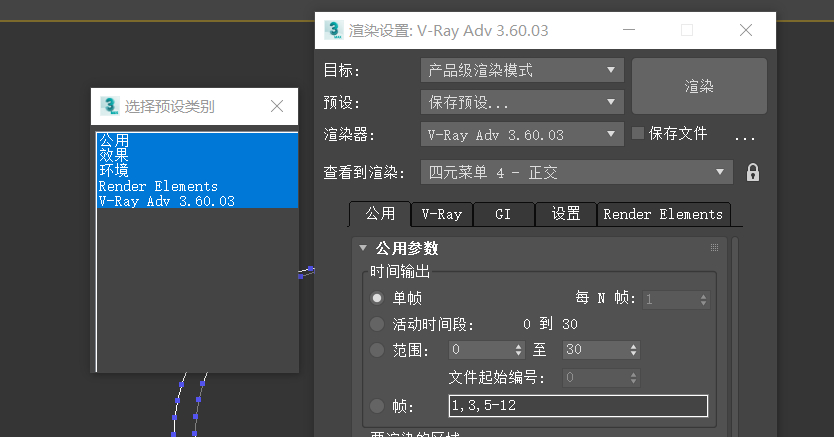Select 效果 in the preset category list
834x437 pixels.
(x=197, y=155)
